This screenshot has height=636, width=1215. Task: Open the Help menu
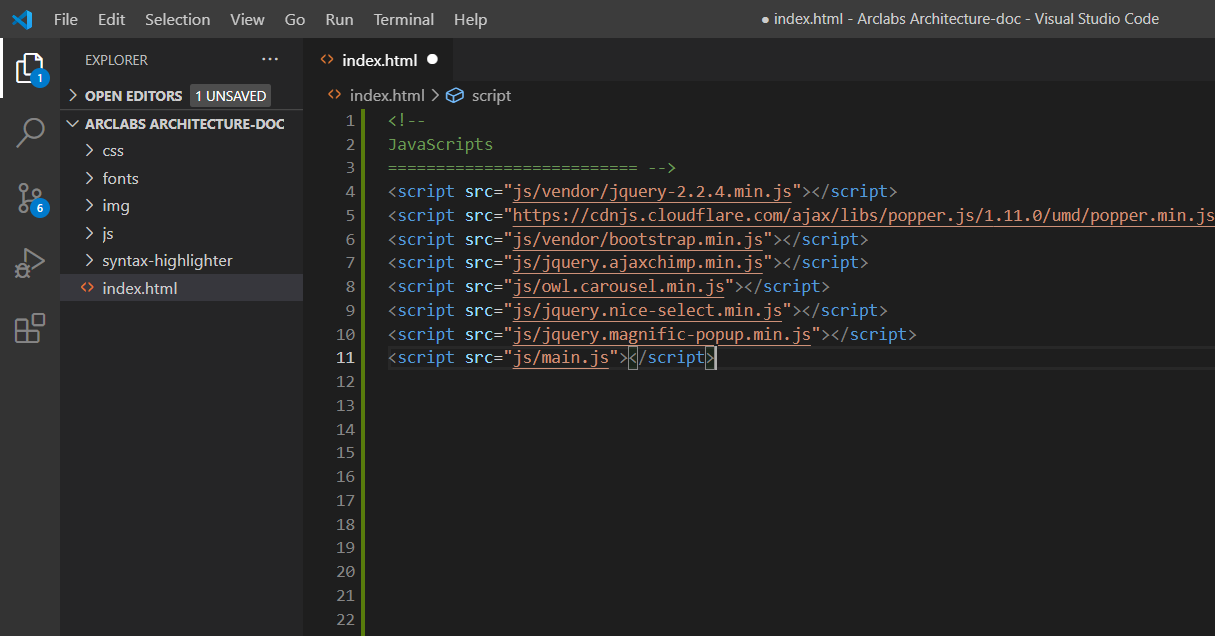(470, 19)
